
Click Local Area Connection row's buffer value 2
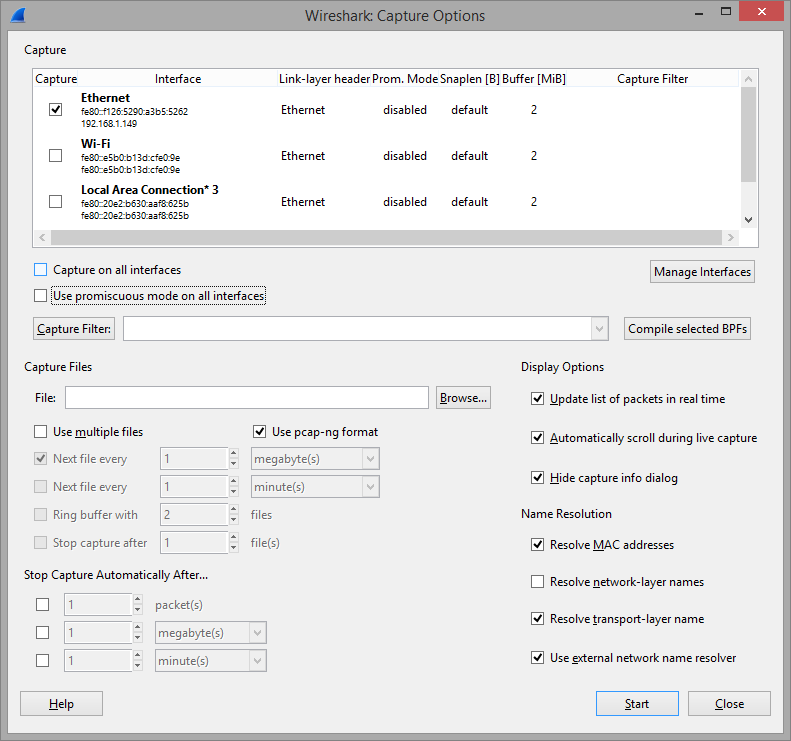(534, 202)
